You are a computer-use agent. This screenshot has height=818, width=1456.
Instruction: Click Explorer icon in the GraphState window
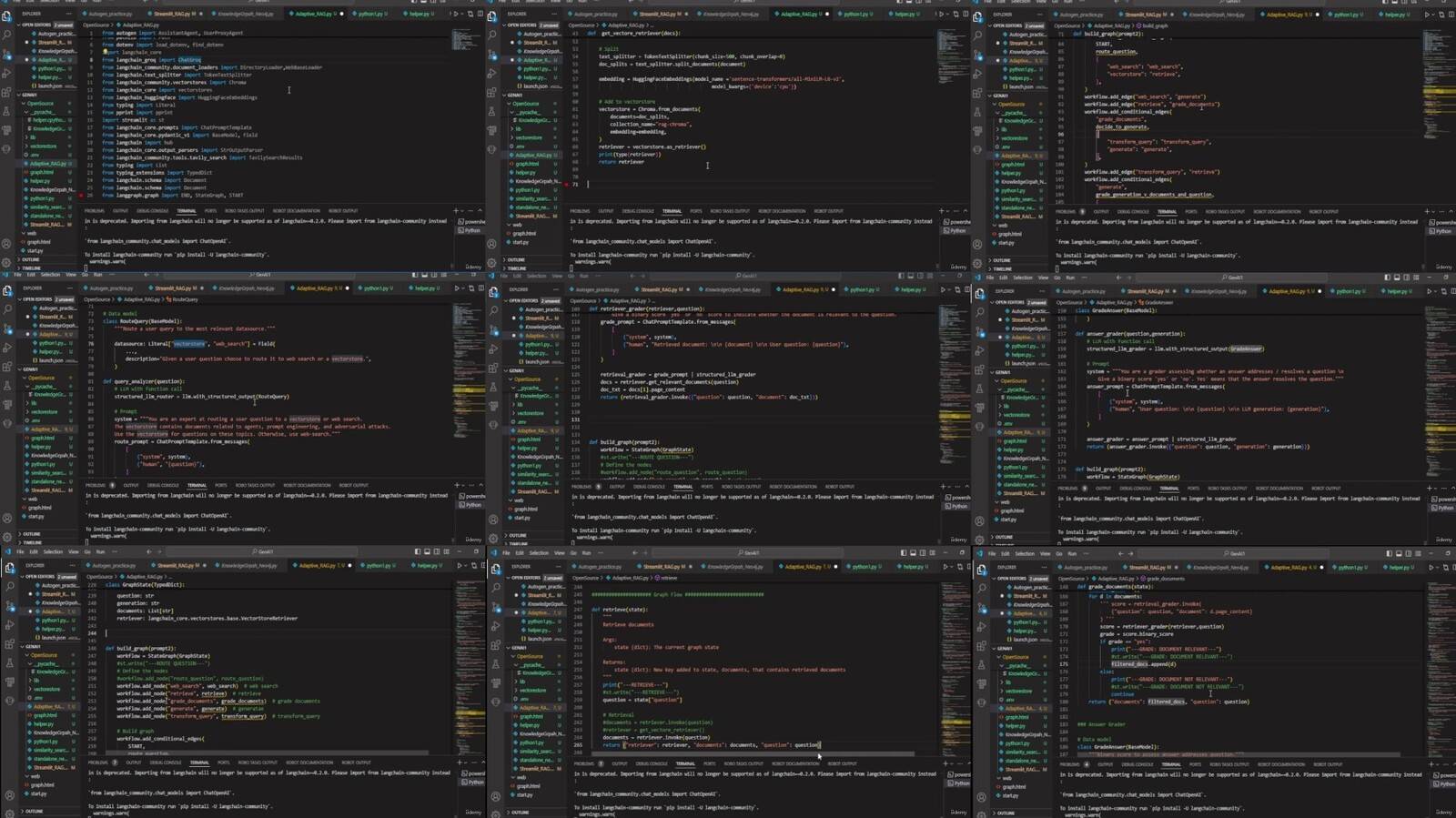point(9,568)
